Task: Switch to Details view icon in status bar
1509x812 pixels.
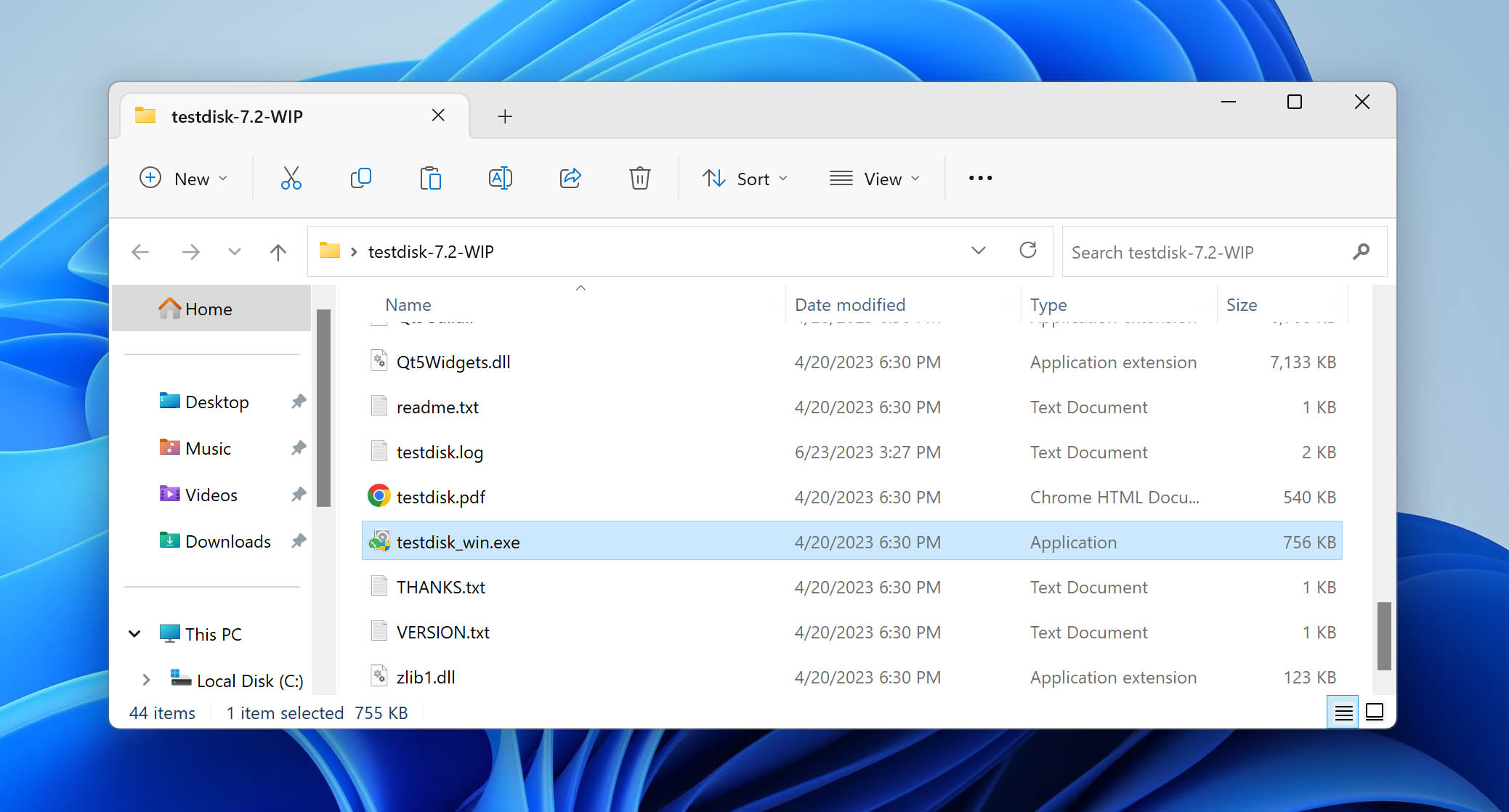Action: click(x=1343, y=712)
